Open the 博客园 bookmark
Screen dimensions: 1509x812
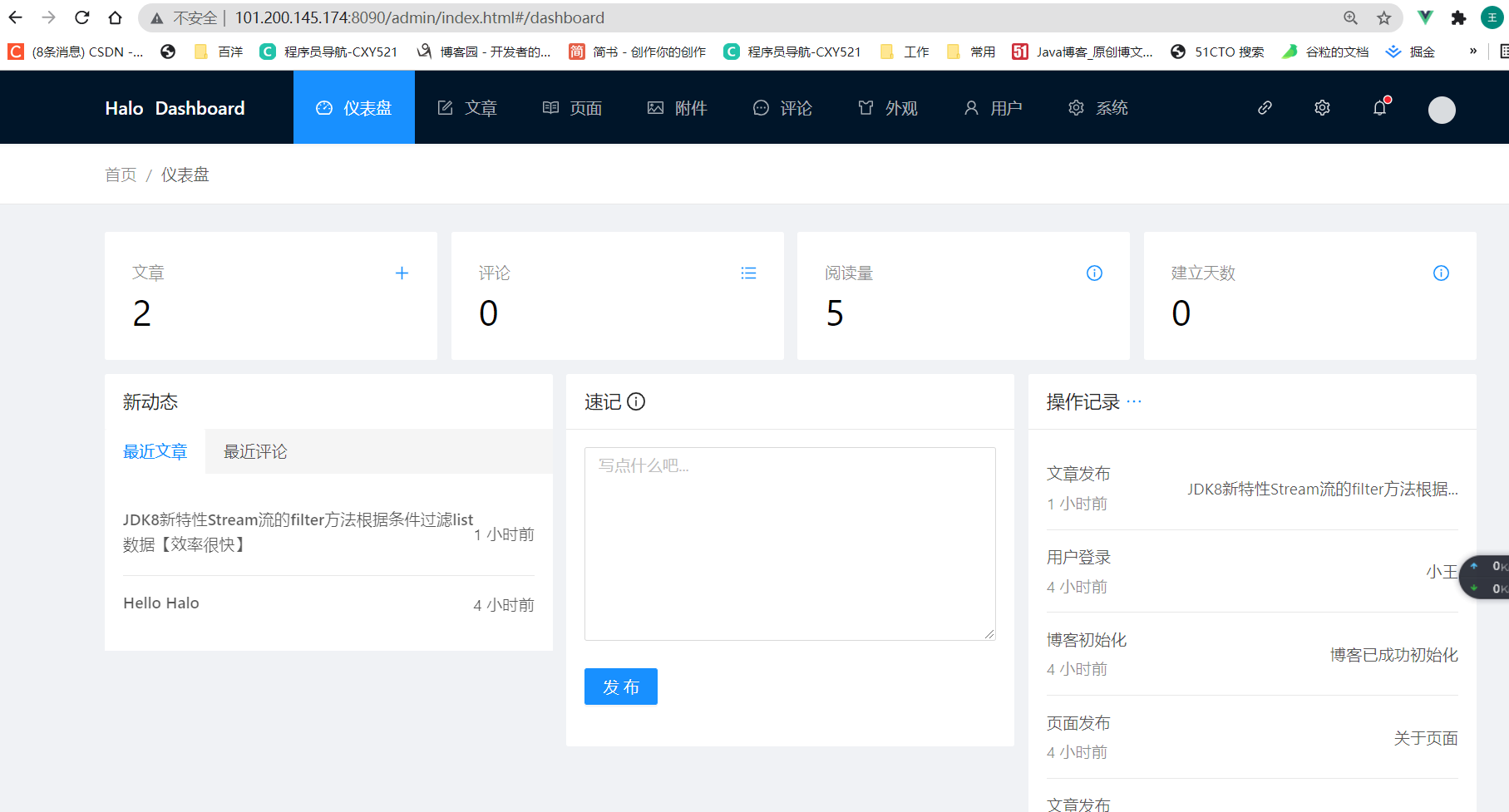tap(484, 52)
